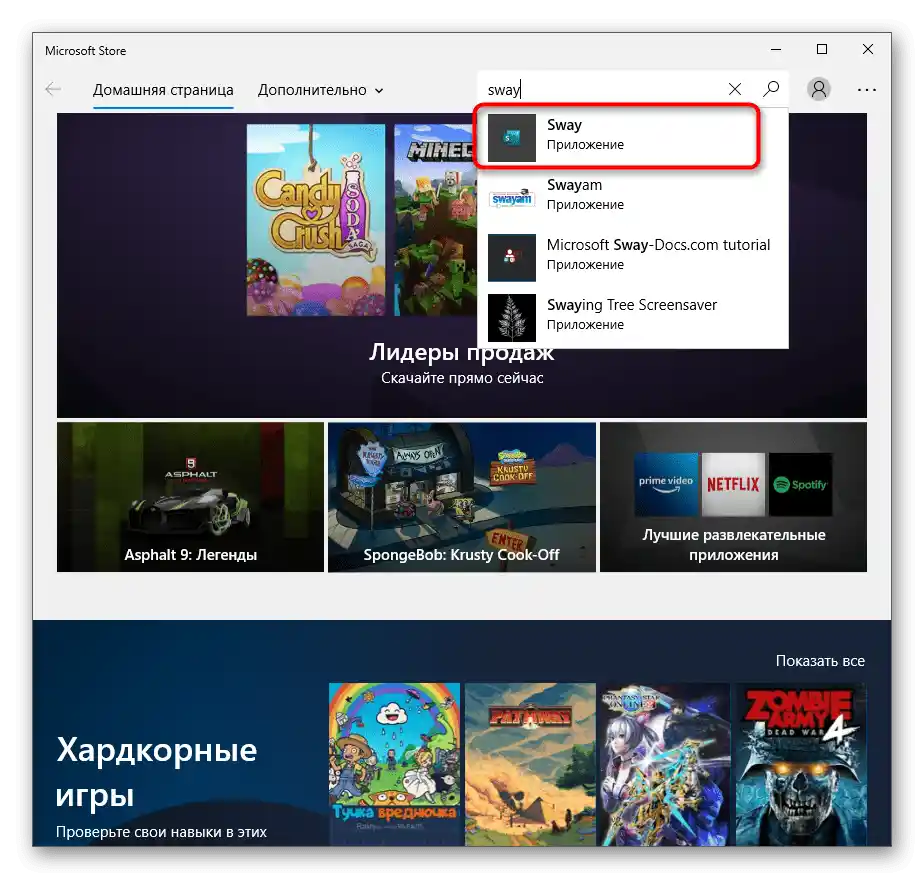Click the Prime Video logo
This screenshot has height=879, width=924.
pyautogui.click(x=666, y=484)
